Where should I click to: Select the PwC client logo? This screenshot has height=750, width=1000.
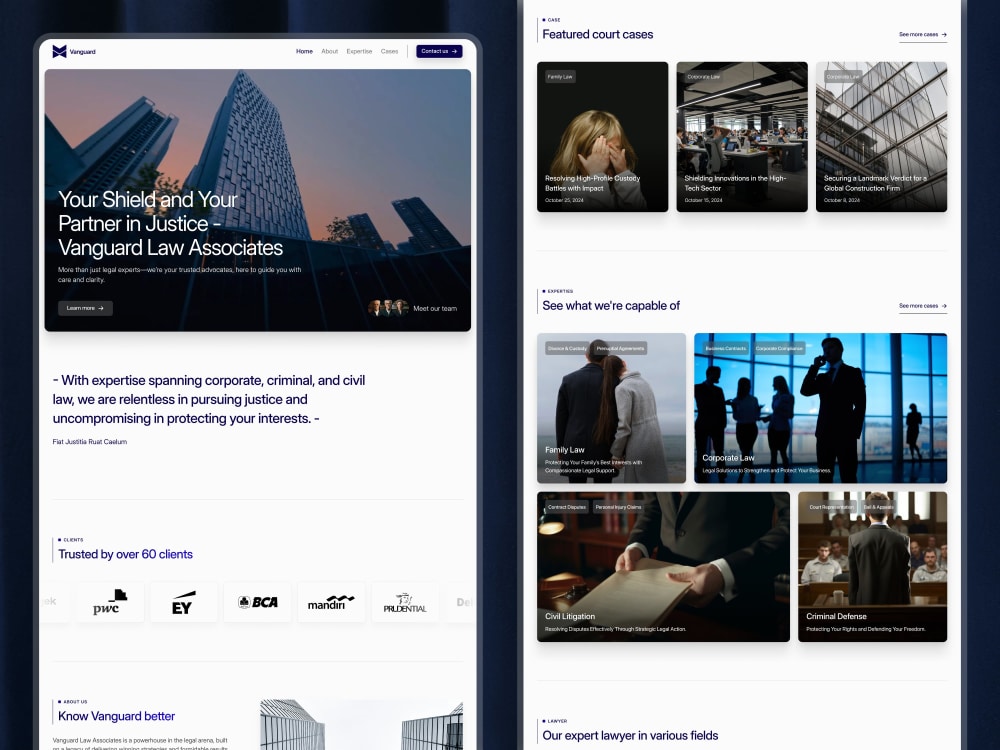110,602
